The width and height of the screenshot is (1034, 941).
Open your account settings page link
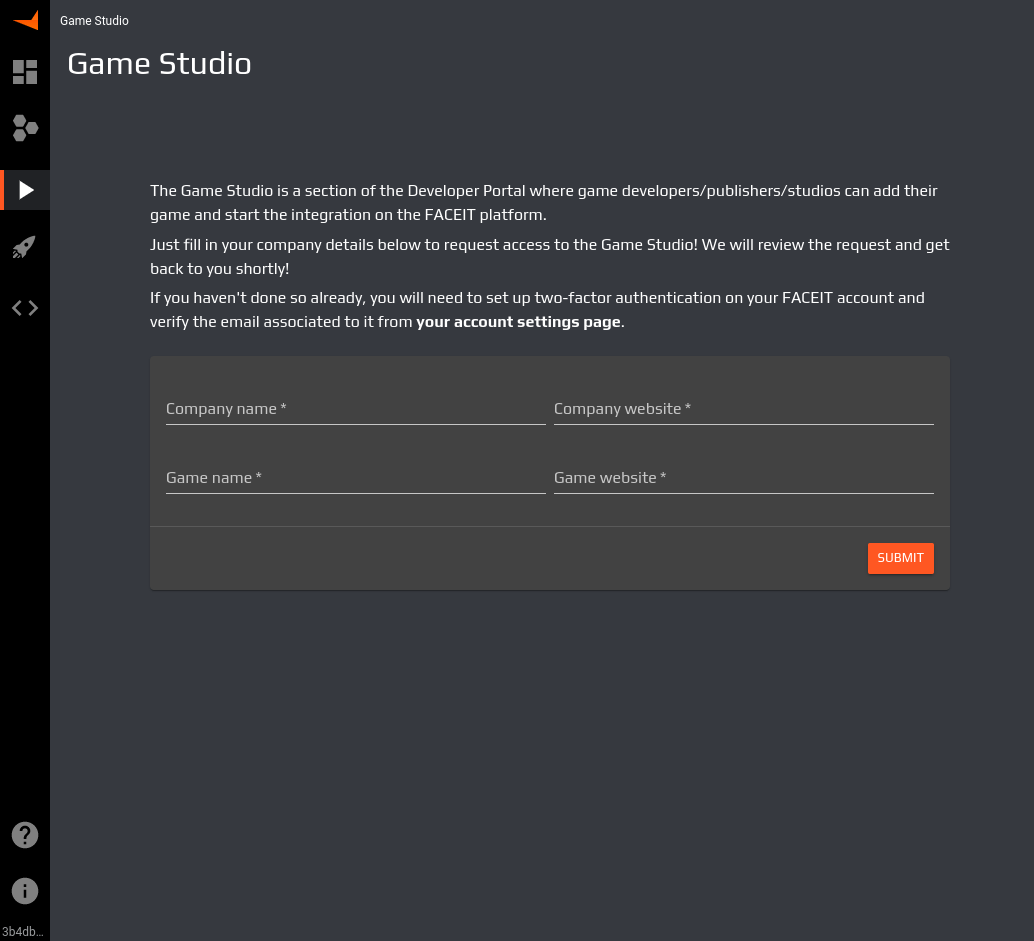(517, 321)
